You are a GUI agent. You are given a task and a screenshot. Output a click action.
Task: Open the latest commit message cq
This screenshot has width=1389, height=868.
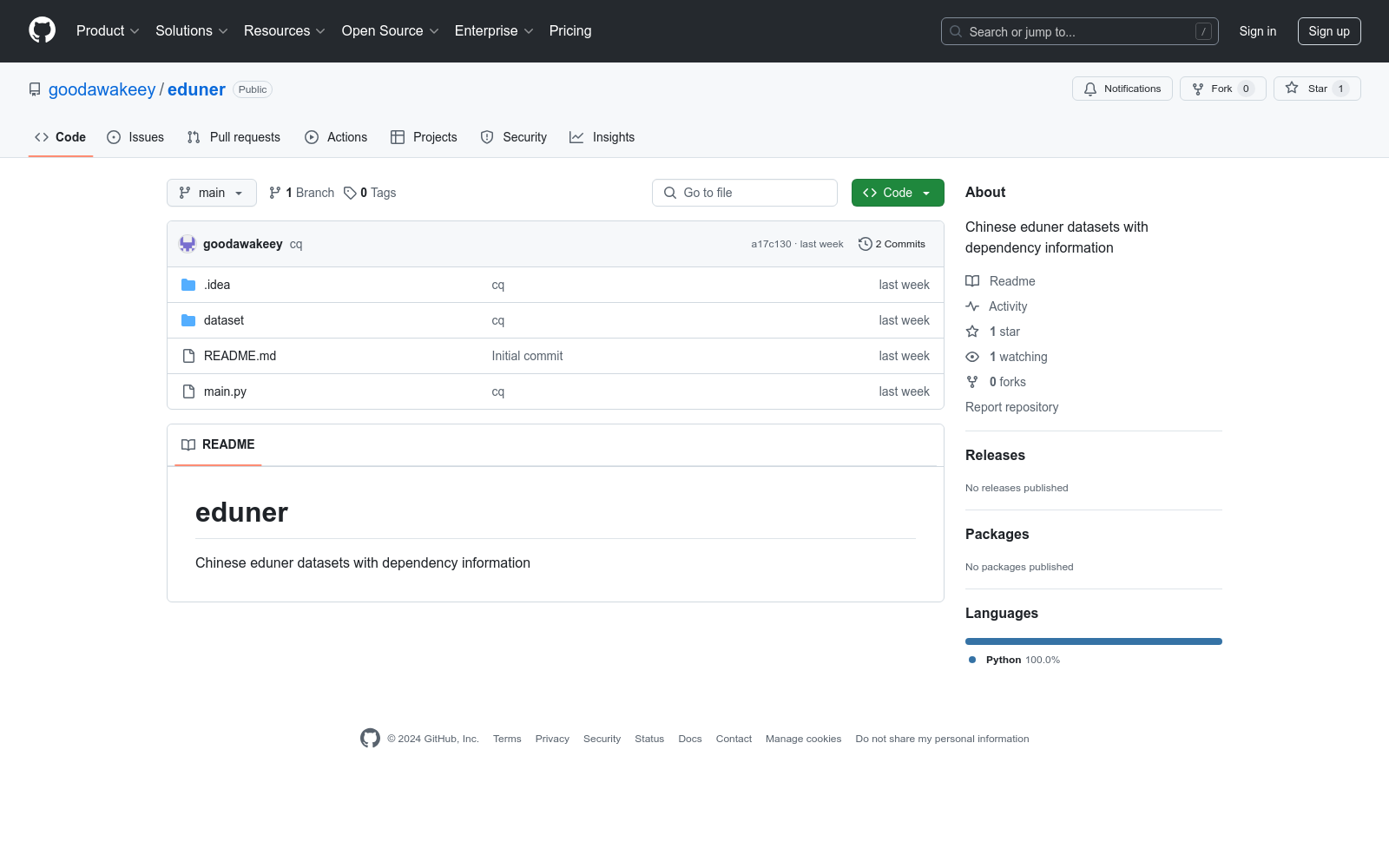tap(296, 244)
